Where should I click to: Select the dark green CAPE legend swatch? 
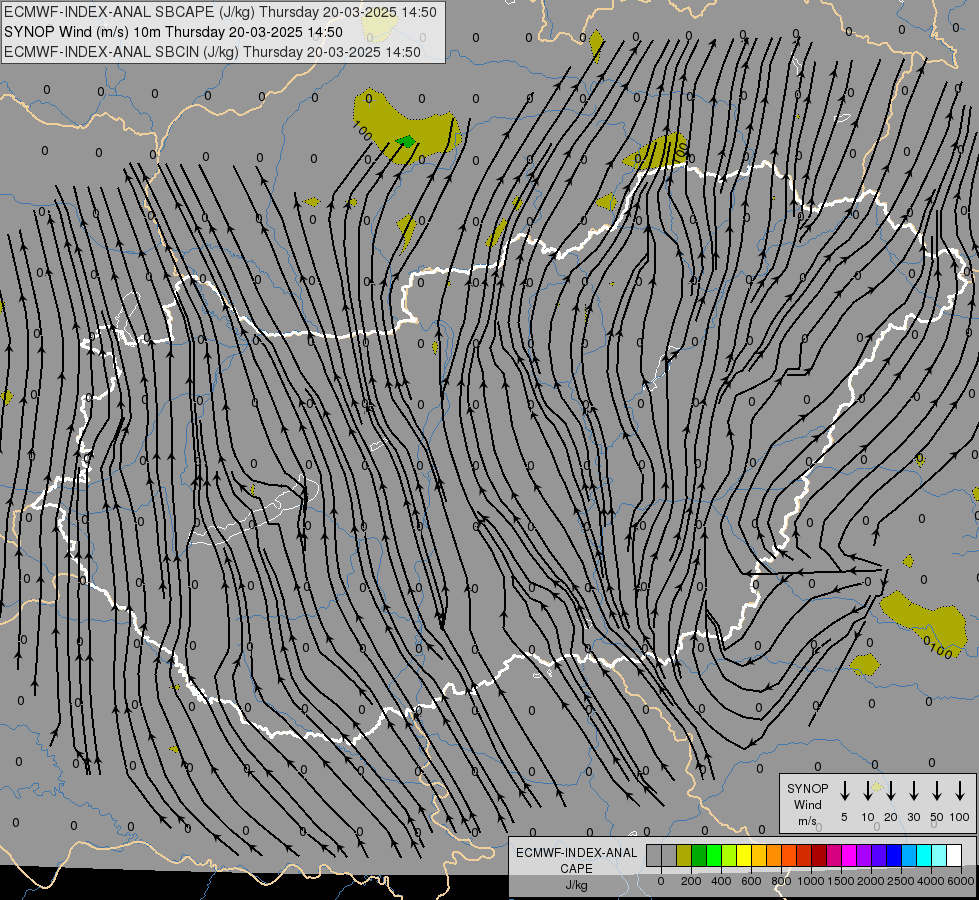pyautogui.click(x=699, y=855)
